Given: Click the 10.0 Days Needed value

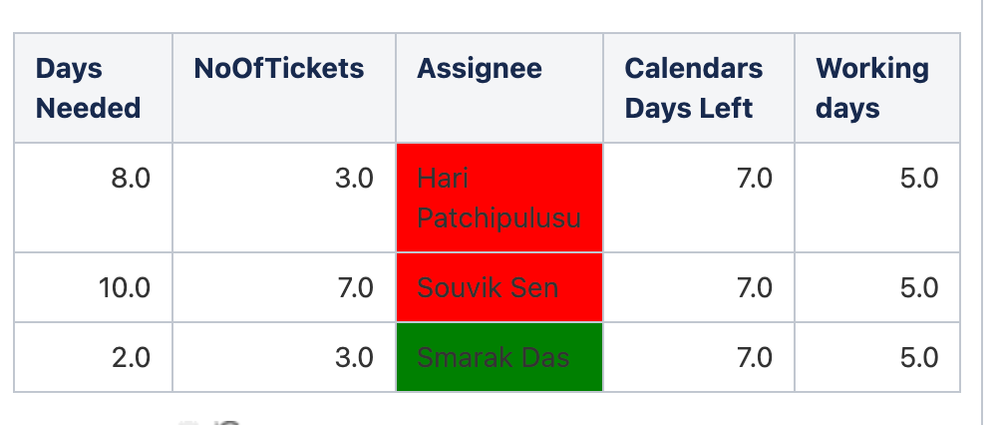Looking at the screenshot, I should [x=125, y=288].
